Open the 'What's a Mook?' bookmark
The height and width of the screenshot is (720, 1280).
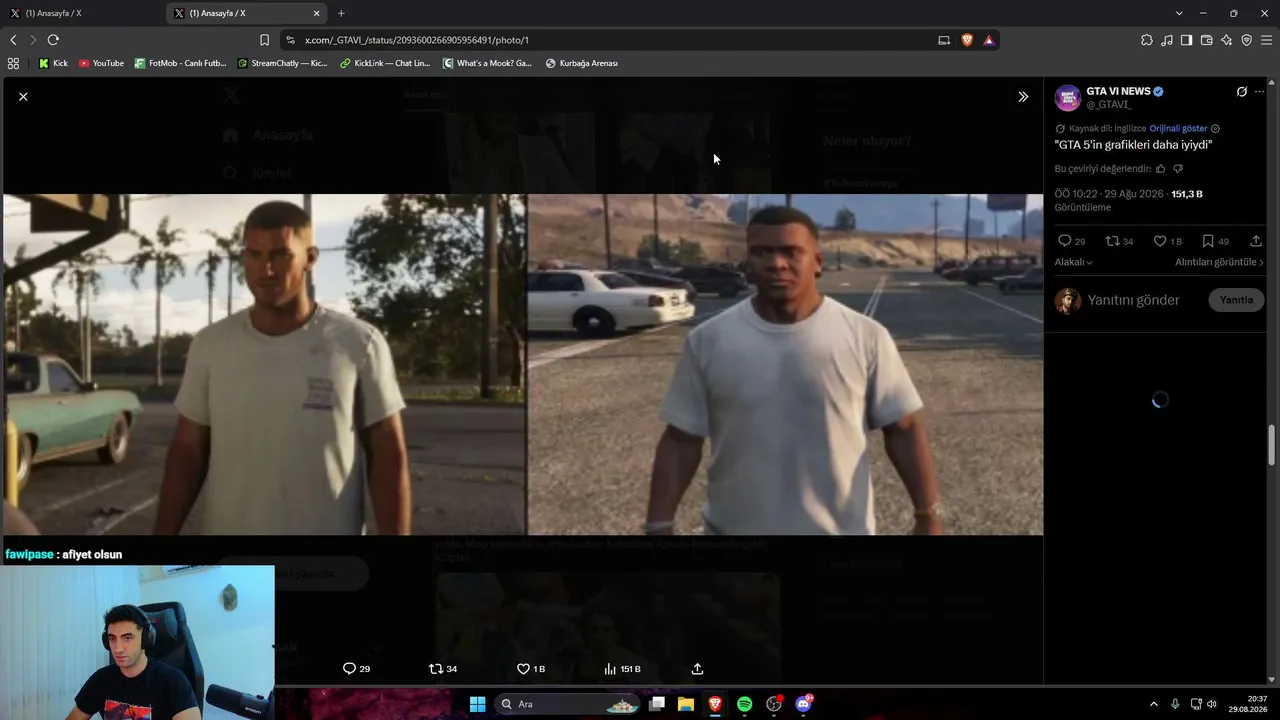pyautogui.click(x=487, y=63)
